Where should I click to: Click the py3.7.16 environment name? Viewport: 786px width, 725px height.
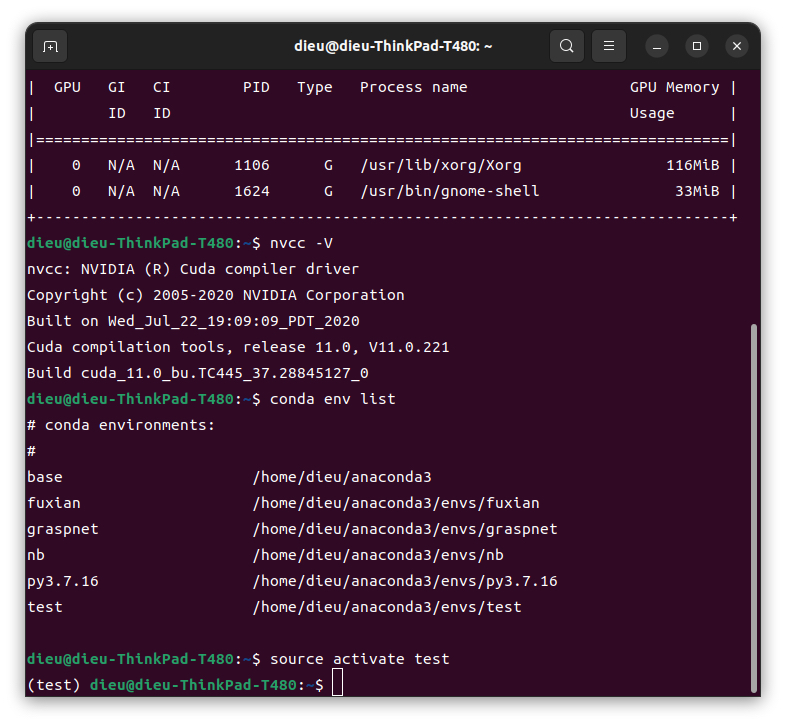coord(63,581)
